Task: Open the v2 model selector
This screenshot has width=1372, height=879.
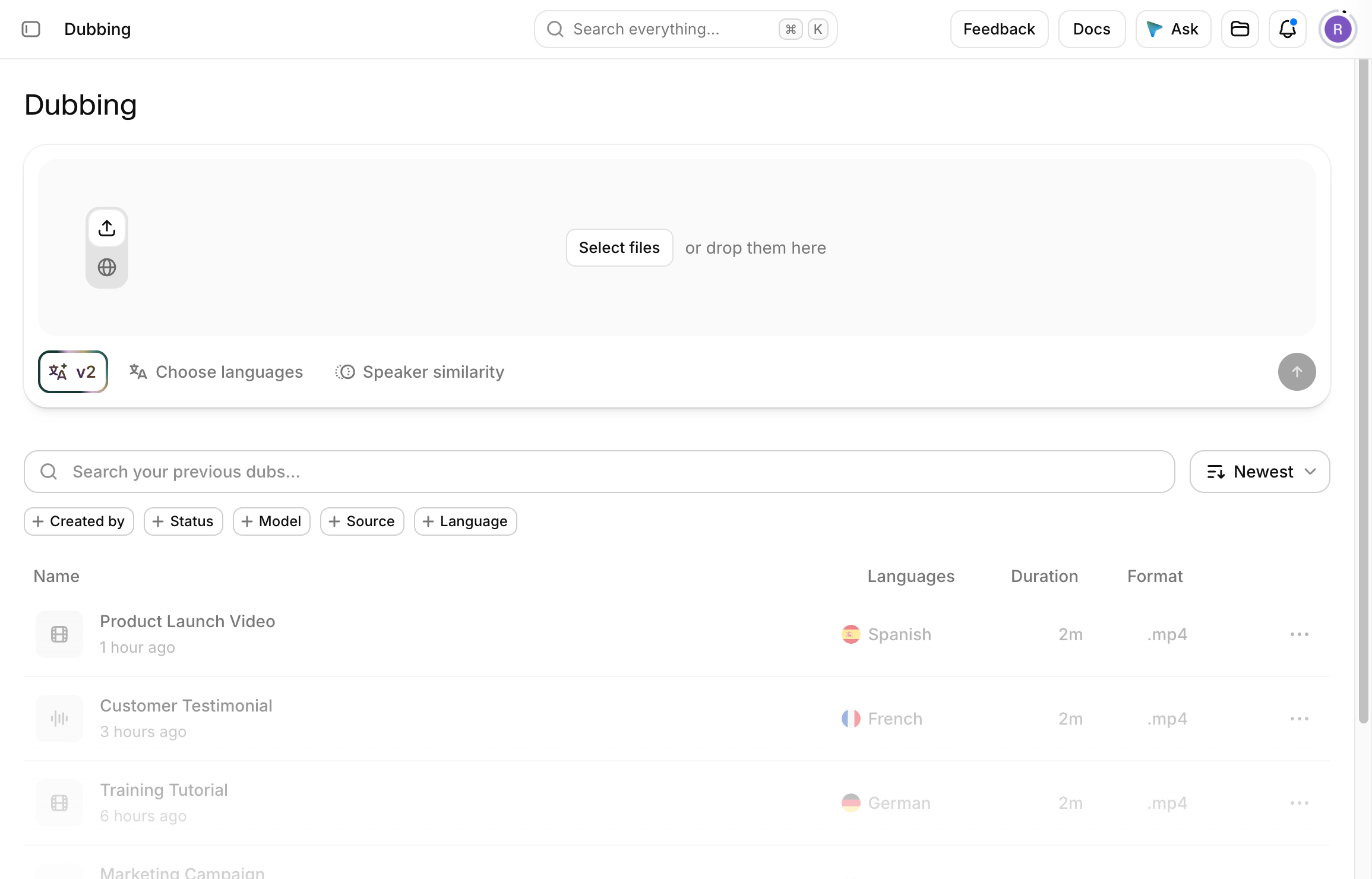Action: pyautogui.click(x=73, y=372)
